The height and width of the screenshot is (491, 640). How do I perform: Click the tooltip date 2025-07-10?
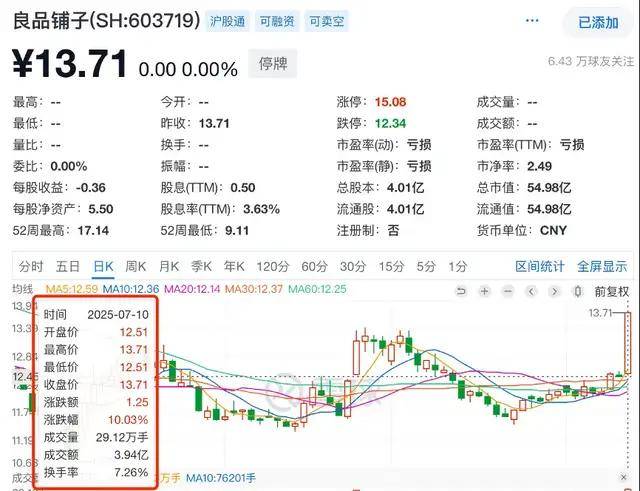pos(118,315)
